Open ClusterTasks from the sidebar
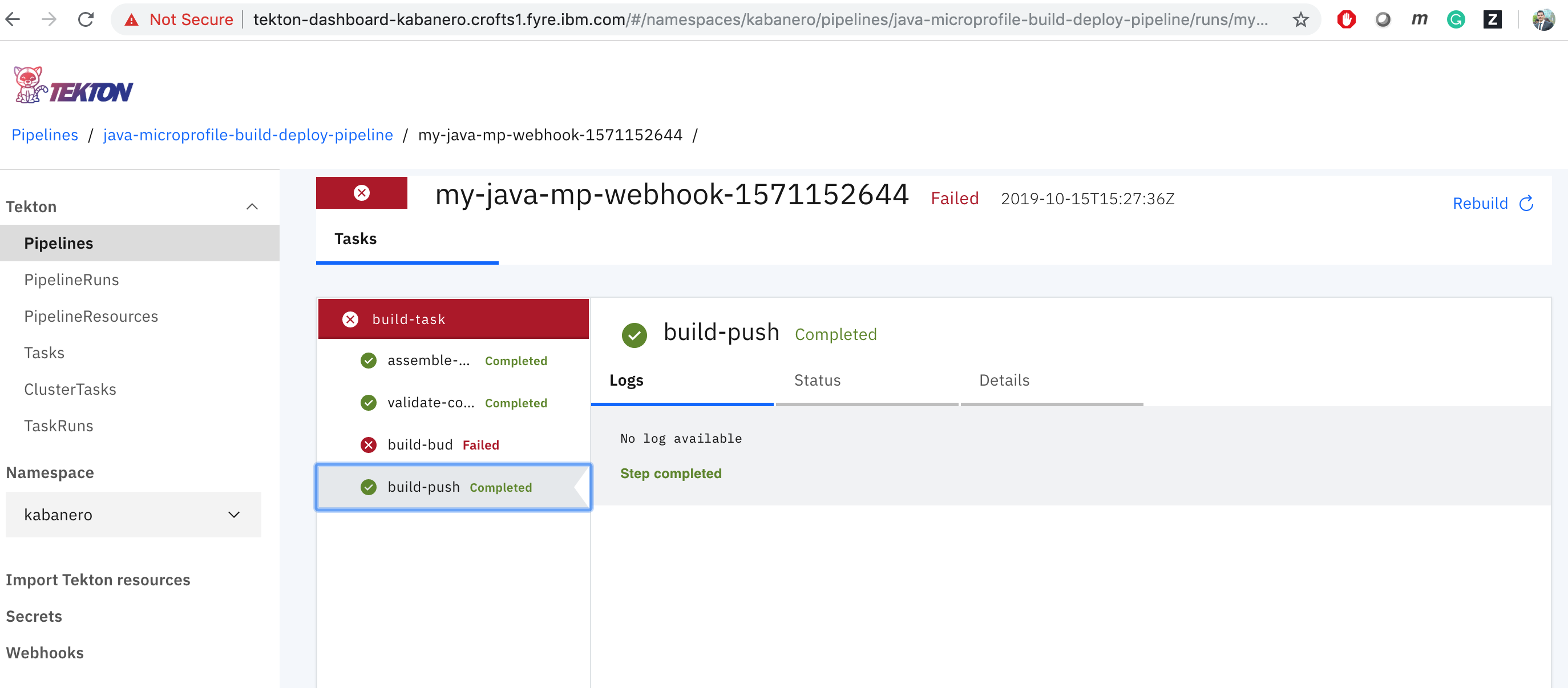 70,388
